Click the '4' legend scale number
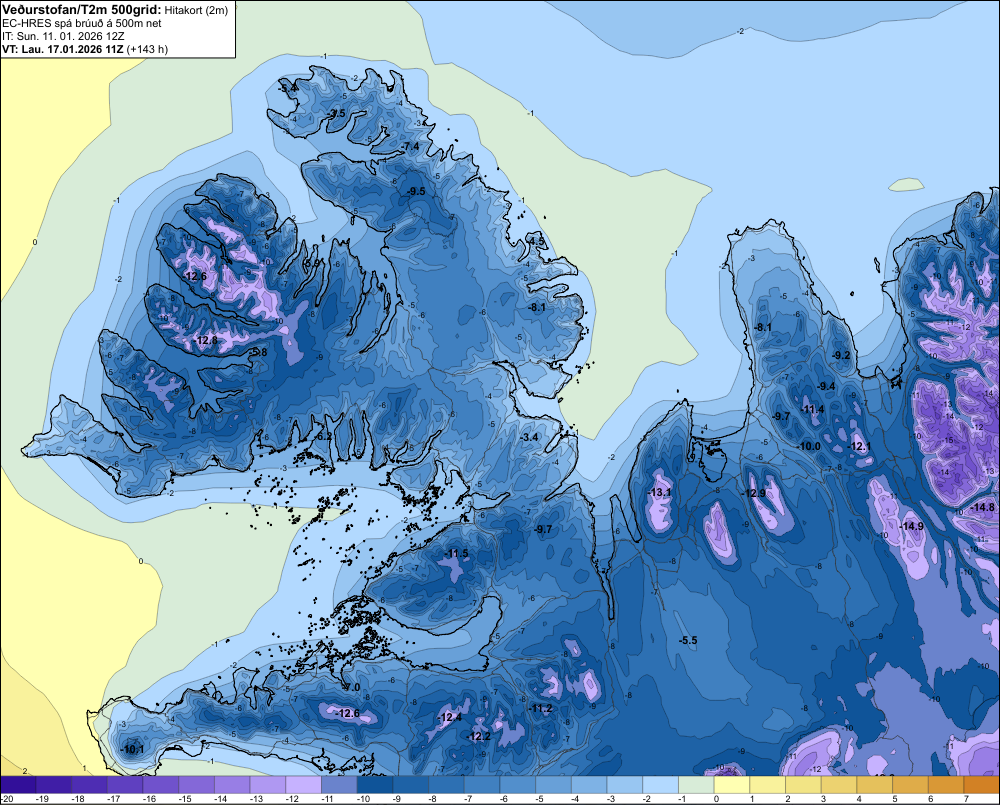 [859, 799]
